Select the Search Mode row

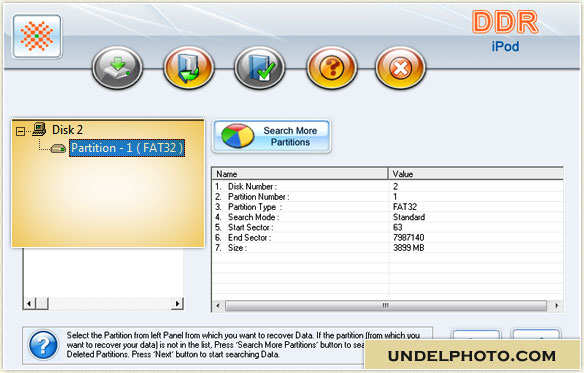click(387, 217)
